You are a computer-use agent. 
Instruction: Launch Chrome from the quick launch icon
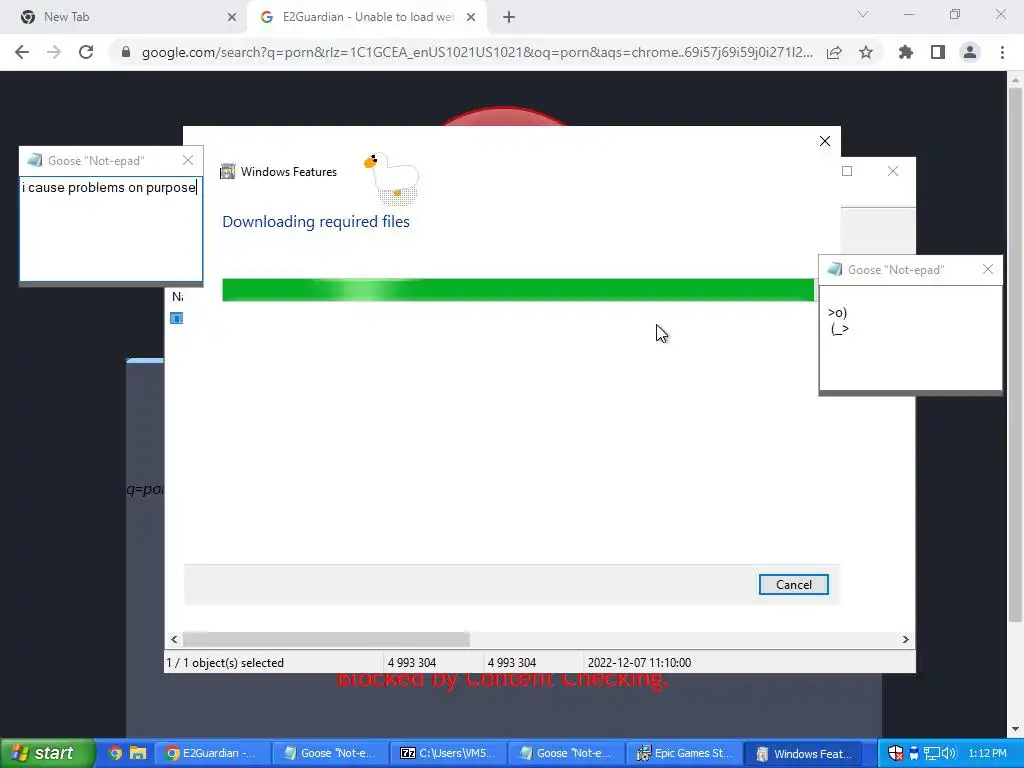[115, 753]
